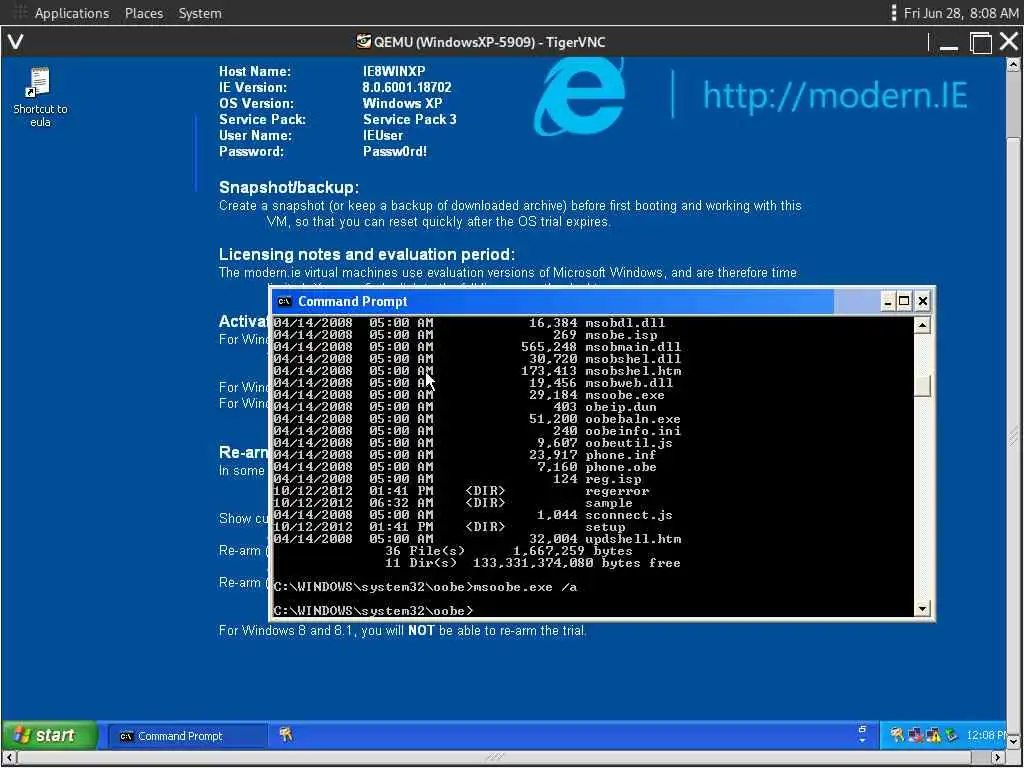The height and width of the screenshot is (768, 1024).
Task: Click the Safely Remove Hardware tray icon
Action: click(x=951, y=735)
